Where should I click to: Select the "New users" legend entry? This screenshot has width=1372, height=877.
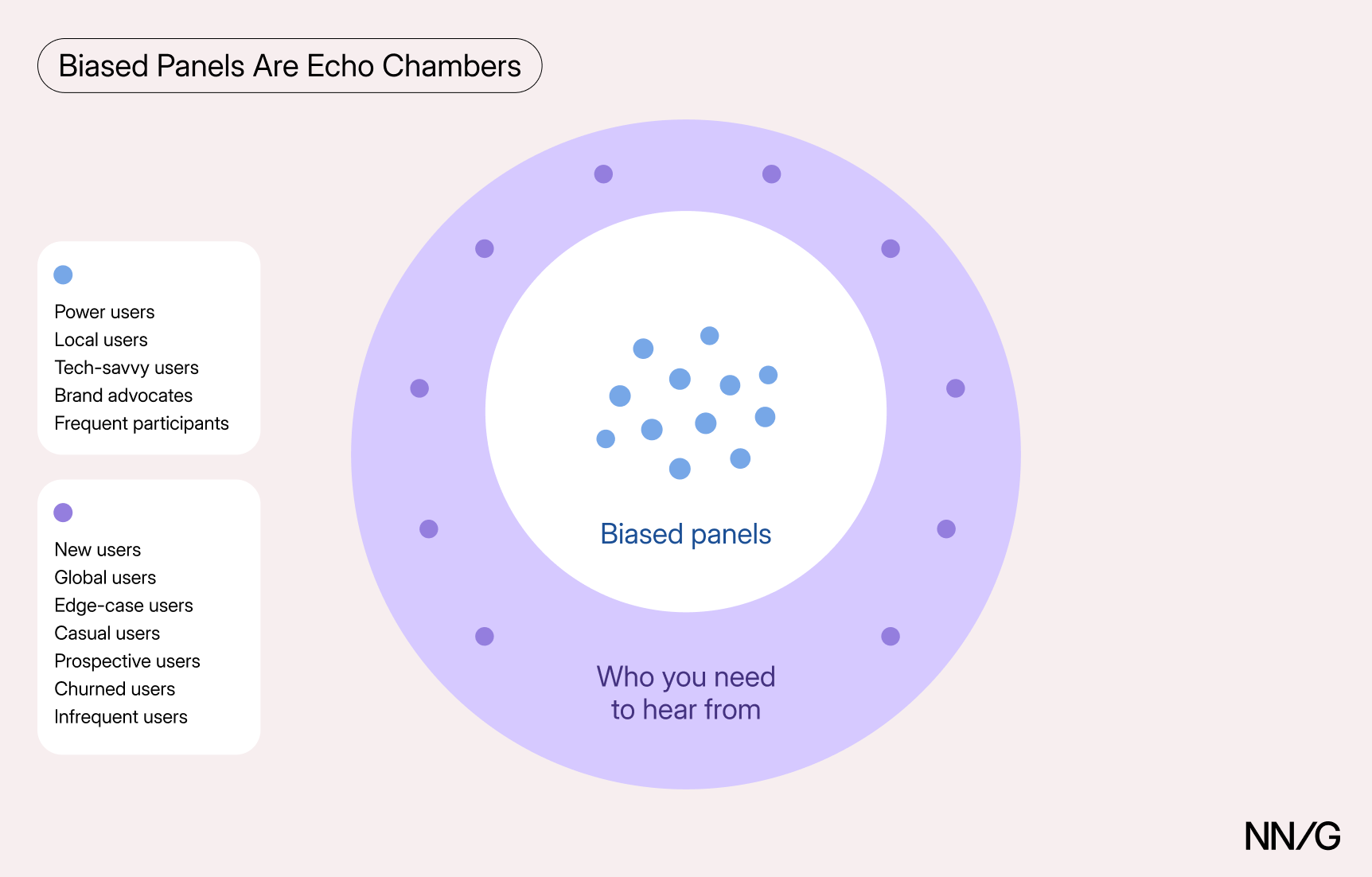click(98, 550)
